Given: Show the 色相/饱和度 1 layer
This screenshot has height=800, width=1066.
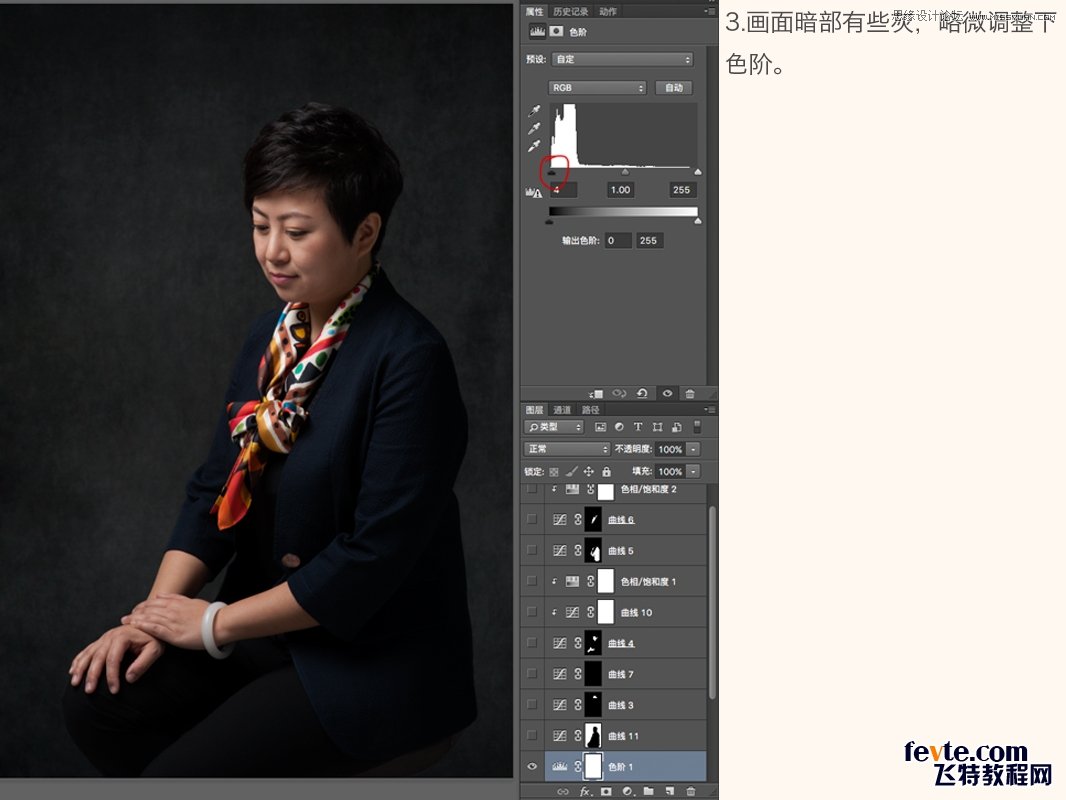Looking at the screenshot, I should (x=532, y=581).
